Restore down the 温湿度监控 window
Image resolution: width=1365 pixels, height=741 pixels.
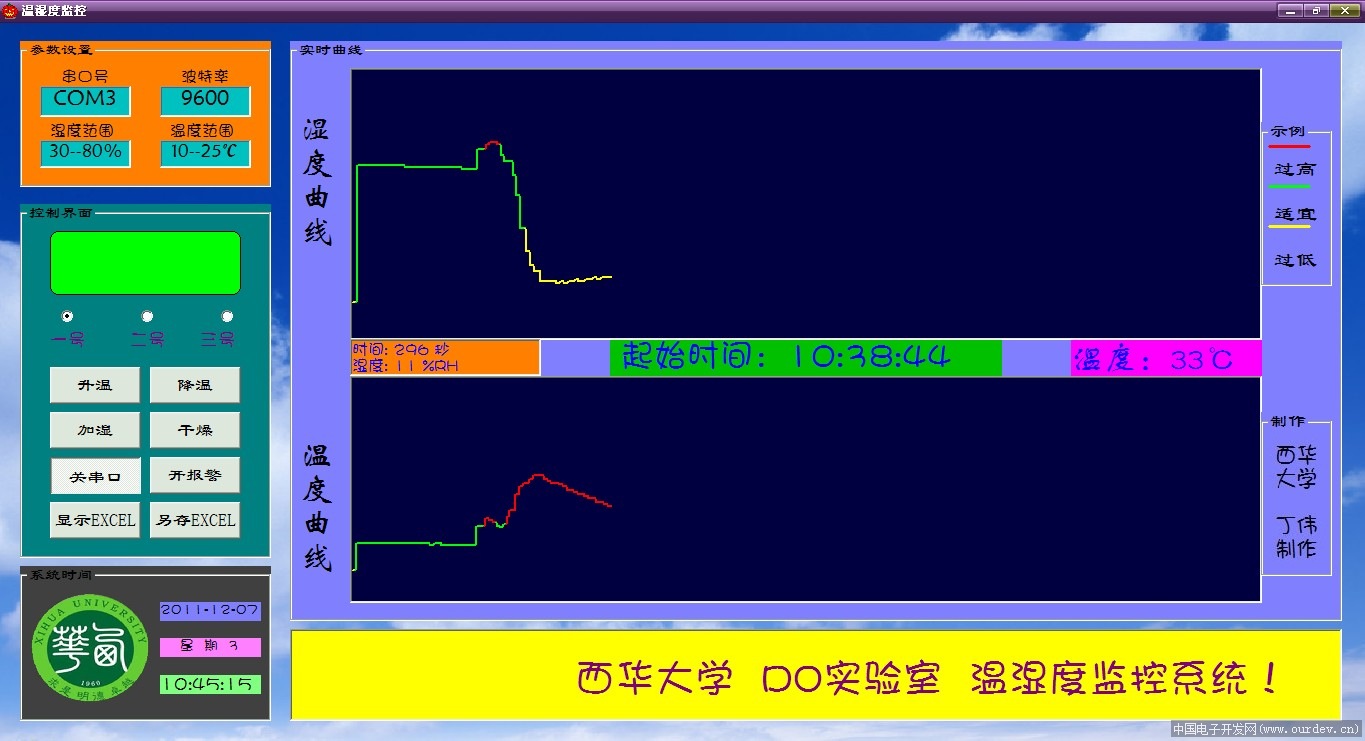(1317, 10)
